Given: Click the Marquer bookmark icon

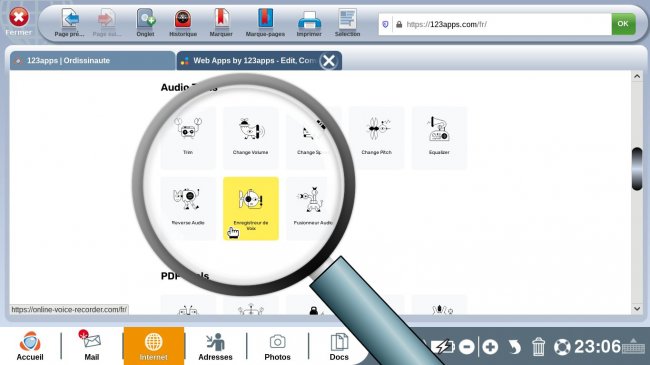Looking at the screenshot, I should [221, 23].
